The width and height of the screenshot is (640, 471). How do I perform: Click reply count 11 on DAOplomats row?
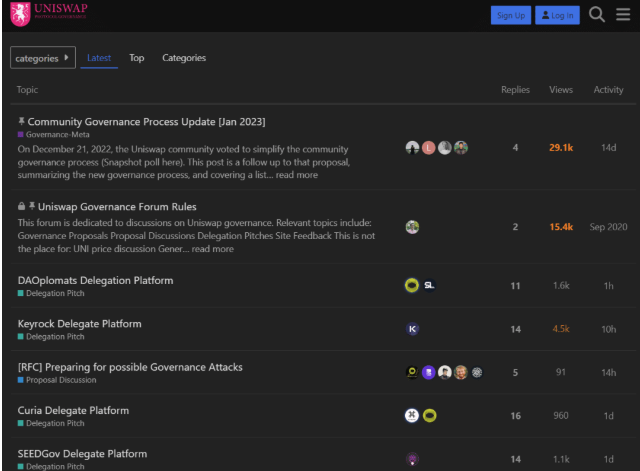515,286
